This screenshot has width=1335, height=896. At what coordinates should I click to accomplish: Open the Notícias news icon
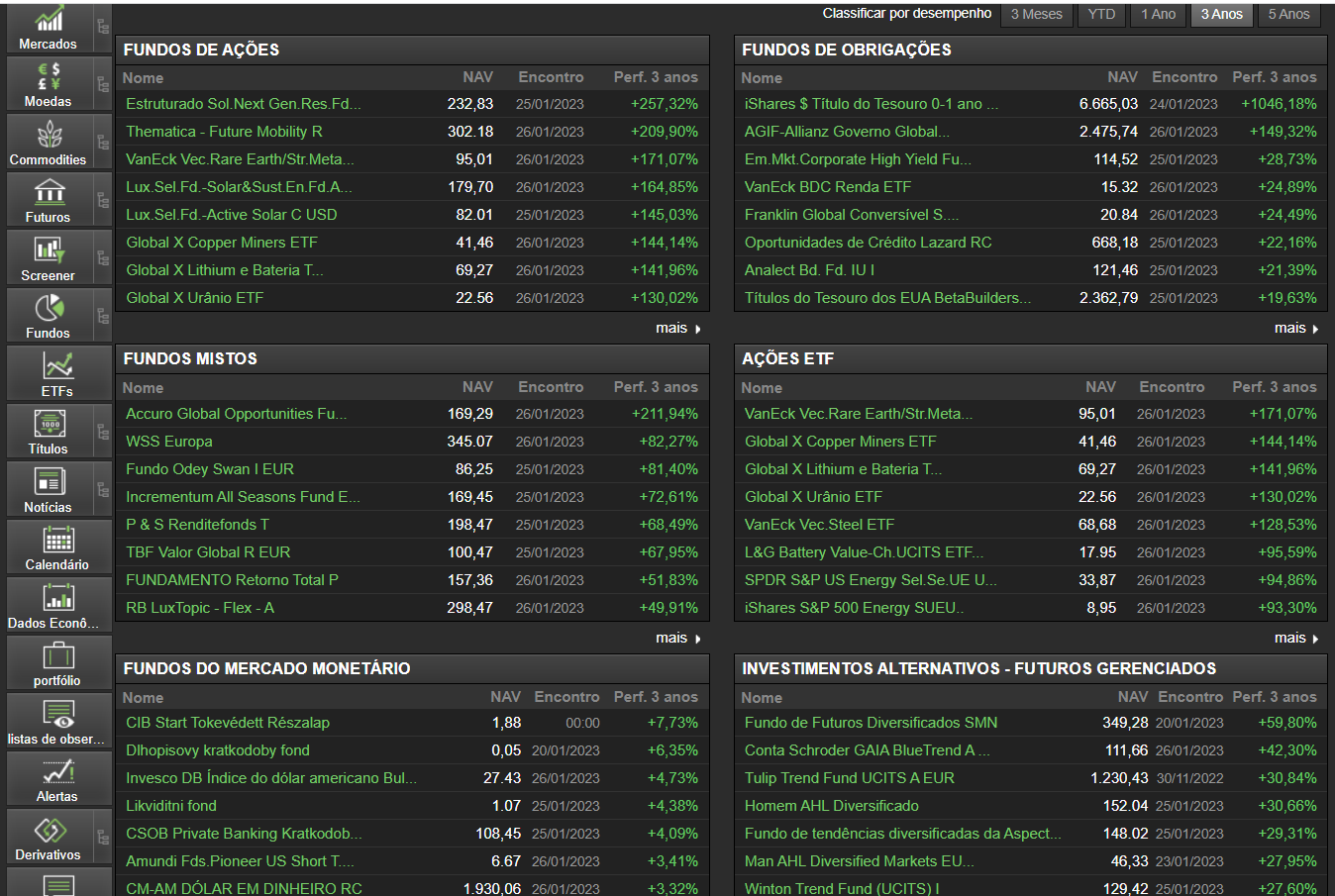pos(49,481)
